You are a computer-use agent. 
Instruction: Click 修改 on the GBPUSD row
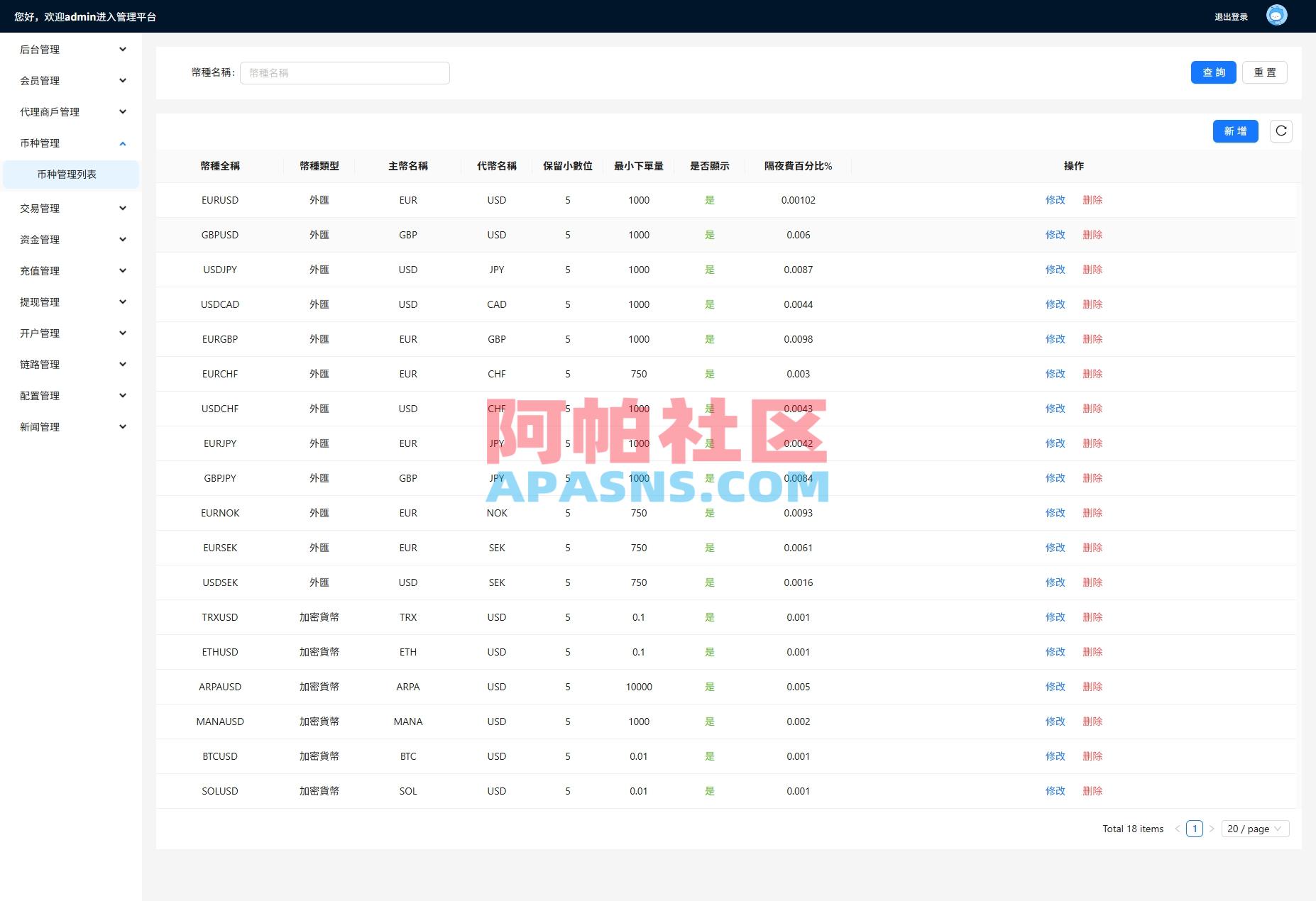[x=1055, y=235]
